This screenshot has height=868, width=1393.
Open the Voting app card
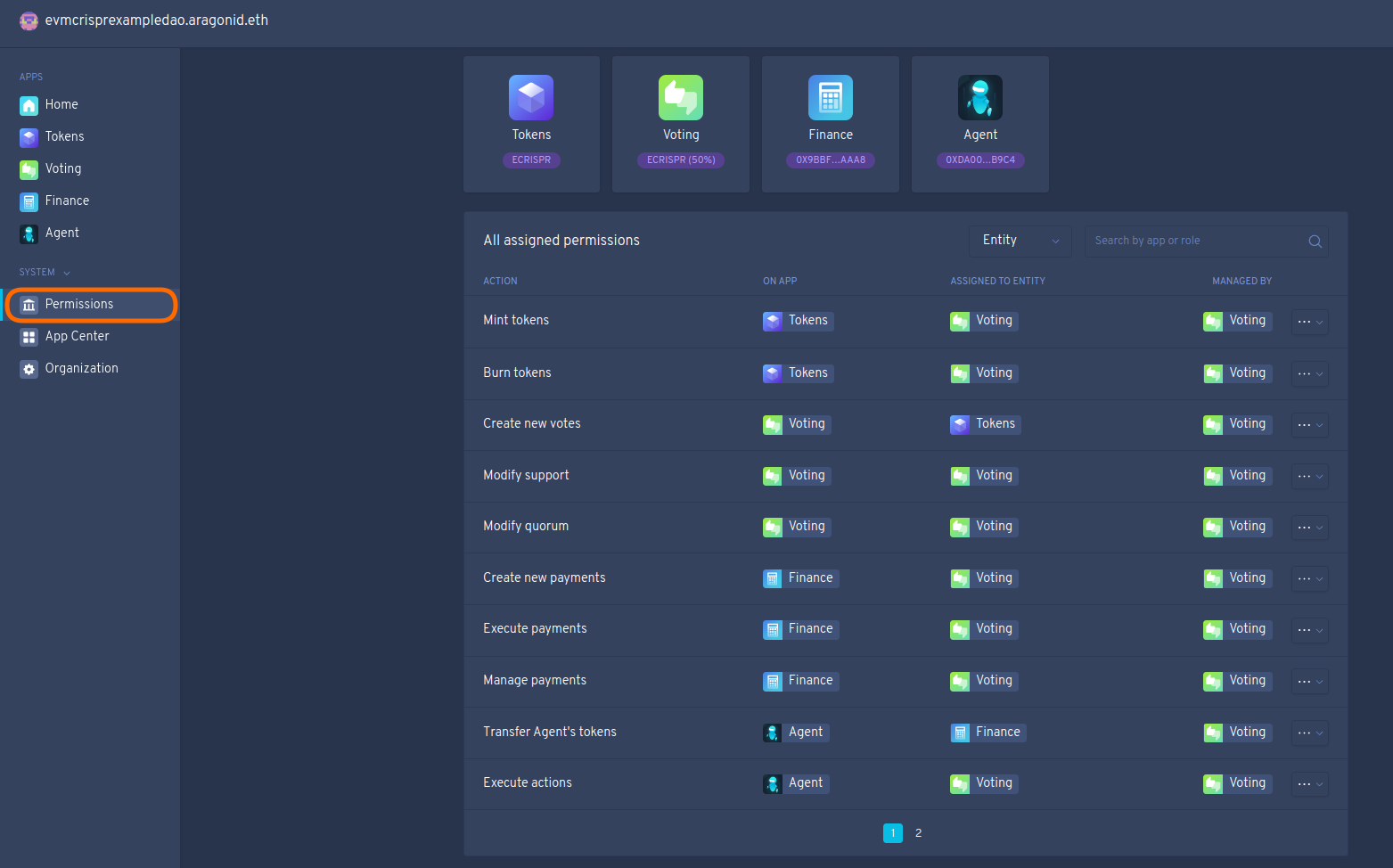pos(681,124)
